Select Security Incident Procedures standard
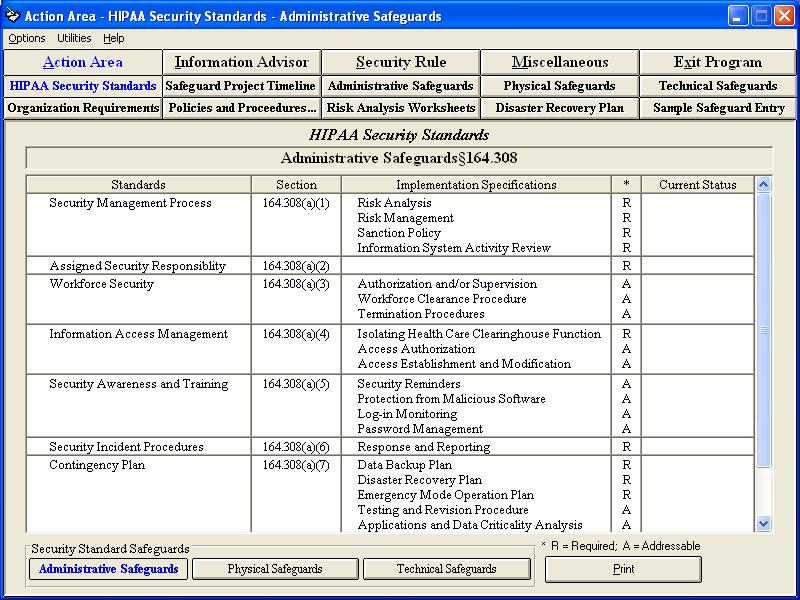Screen dimensions: 800x600 tap(126, 447)
